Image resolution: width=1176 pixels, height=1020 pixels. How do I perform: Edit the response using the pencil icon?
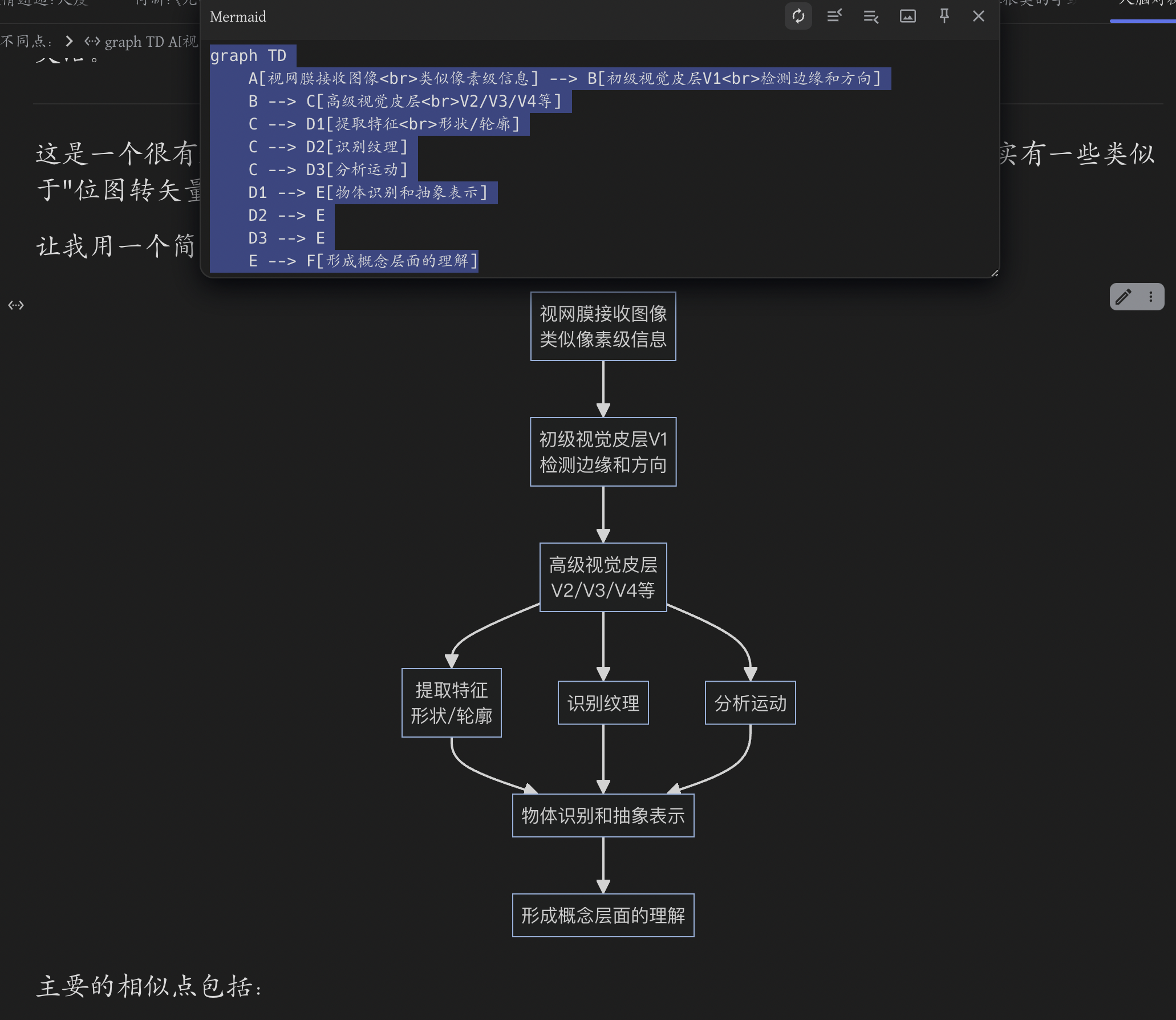[1123, 296]
